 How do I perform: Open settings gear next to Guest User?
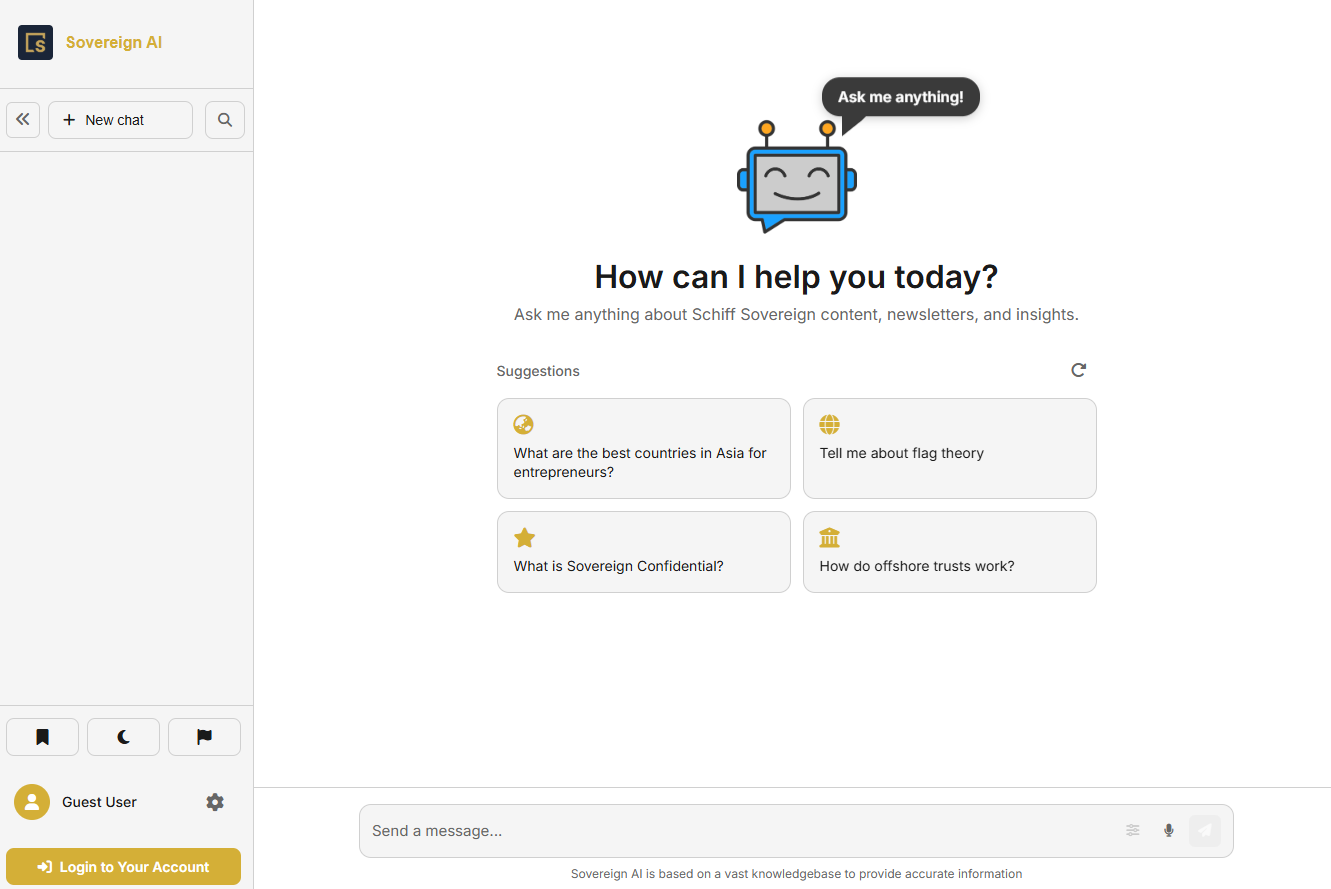point(215,802)
